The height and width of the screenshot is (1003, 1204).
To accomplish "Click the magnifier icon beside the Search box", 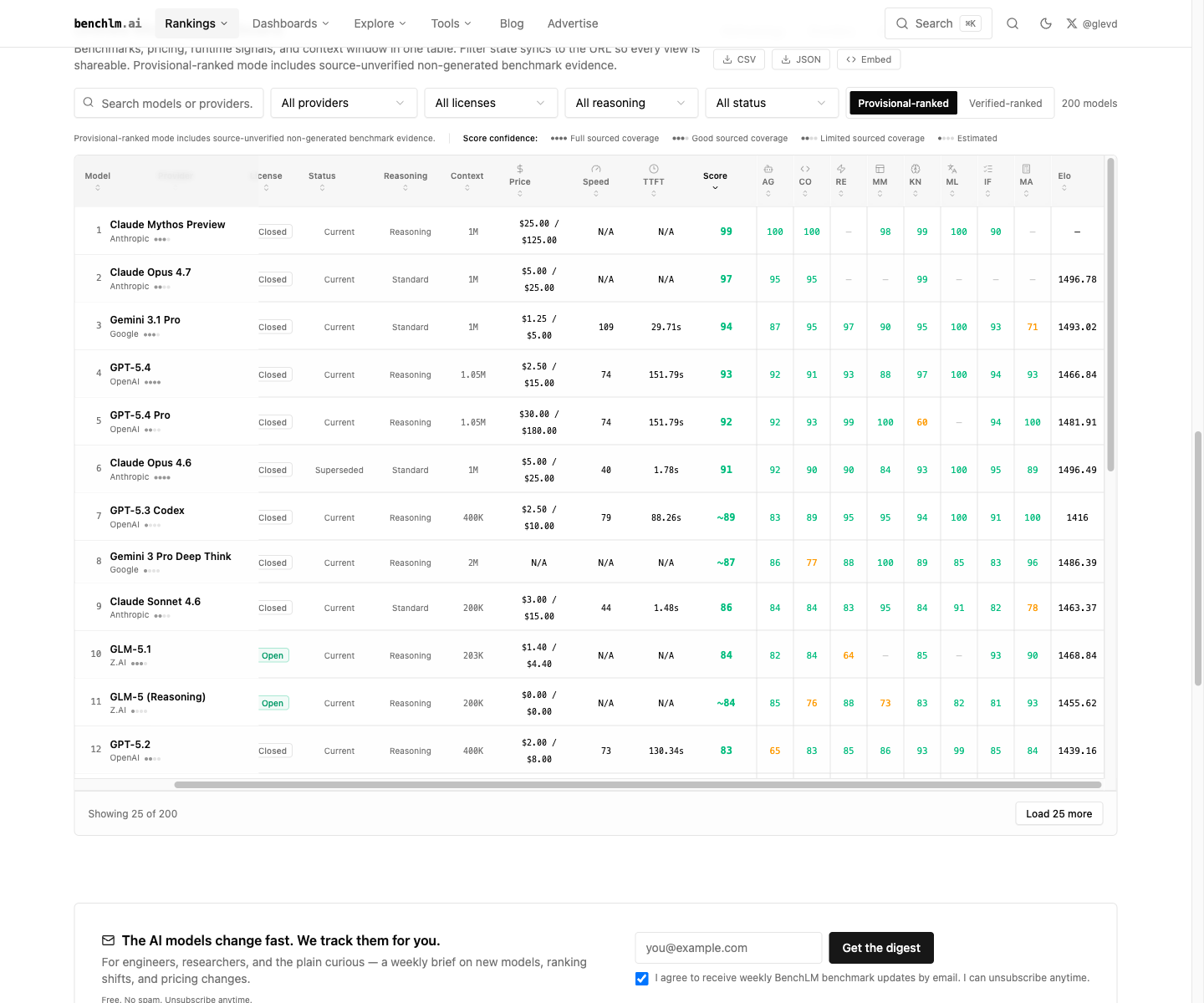I will pyautogui.click(x=1013, y=23).
